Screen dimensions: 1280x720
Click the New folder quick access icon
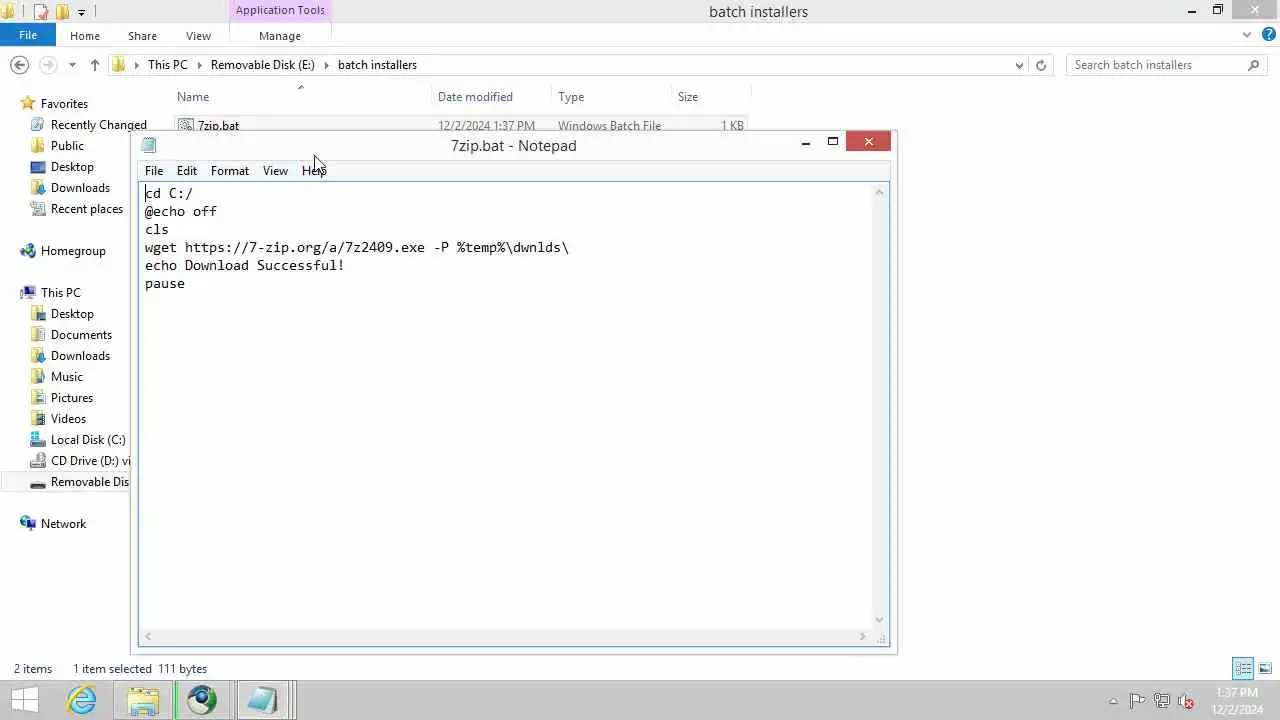(x=62, y=12)
